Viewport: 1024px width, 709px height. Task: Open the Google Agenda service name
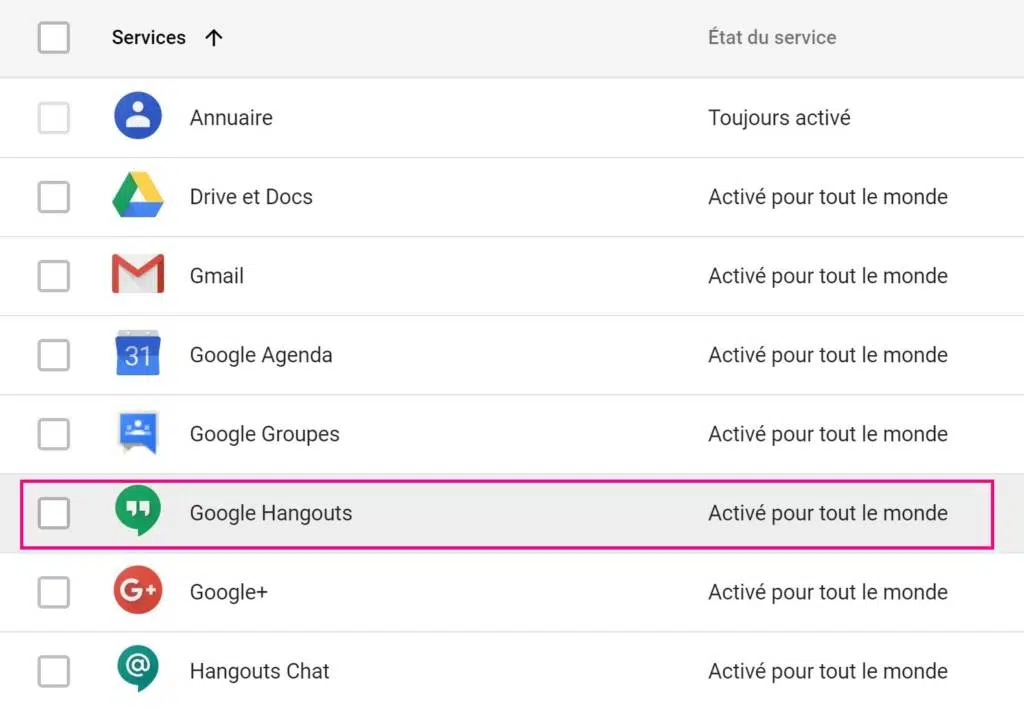(261, 355)
